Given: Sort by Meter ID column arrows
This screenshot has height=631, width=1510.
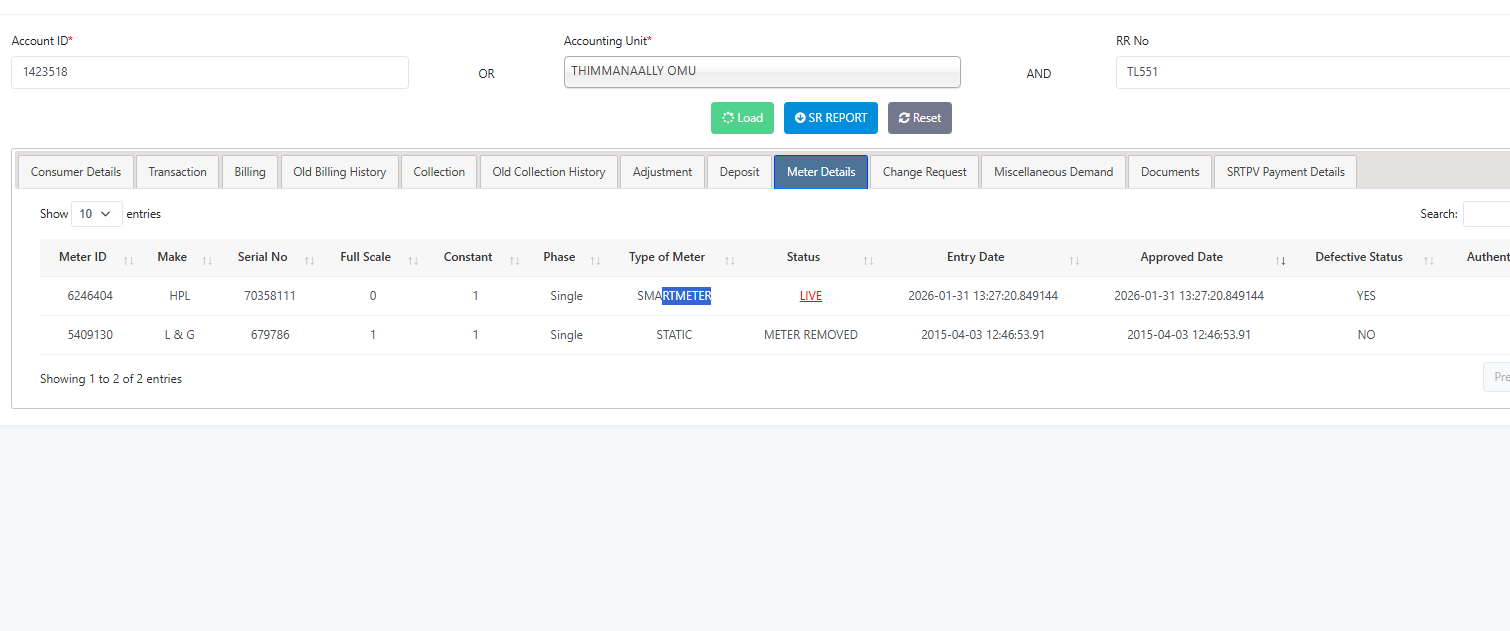Looking at the screenshot, I should (x=128, y=261).
